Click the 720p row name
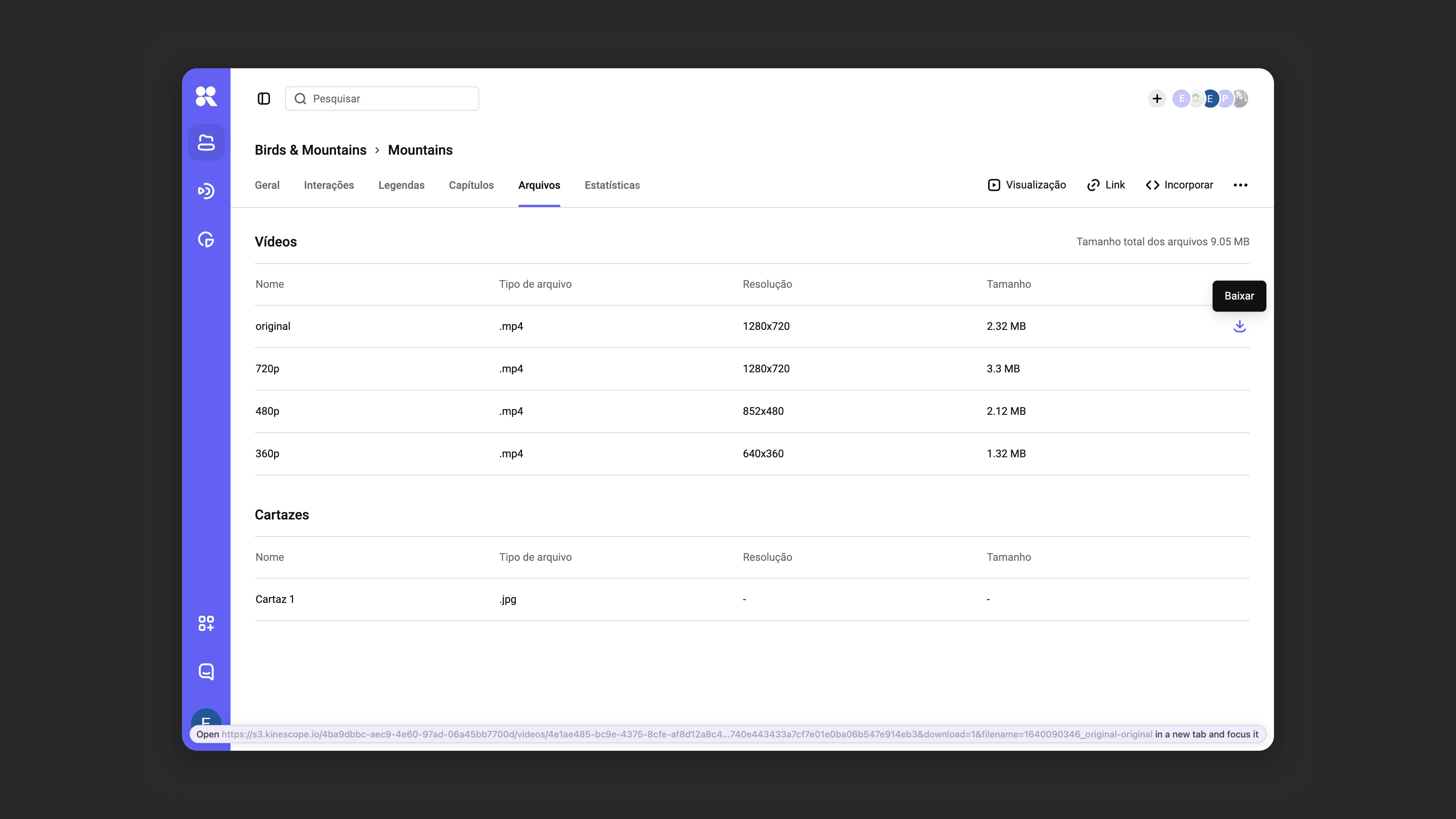Image resolution: width=1456 pixels, height=819 pixels. coord(267,369)
